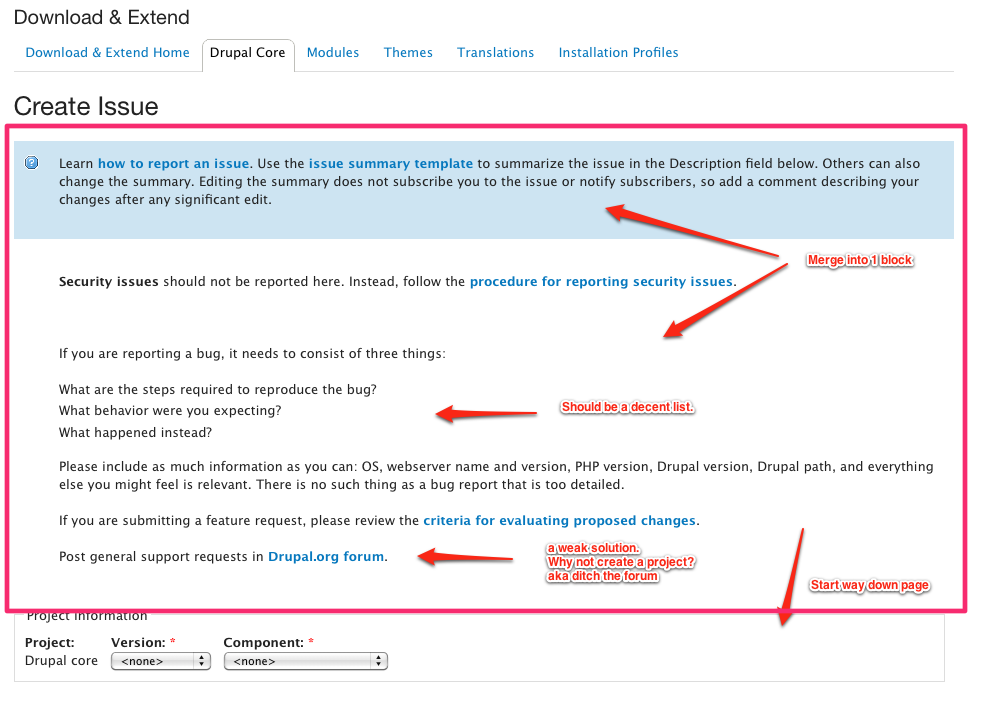Click the Download & Extend section title
981x701 pixels.
click(x=101, y=17)
